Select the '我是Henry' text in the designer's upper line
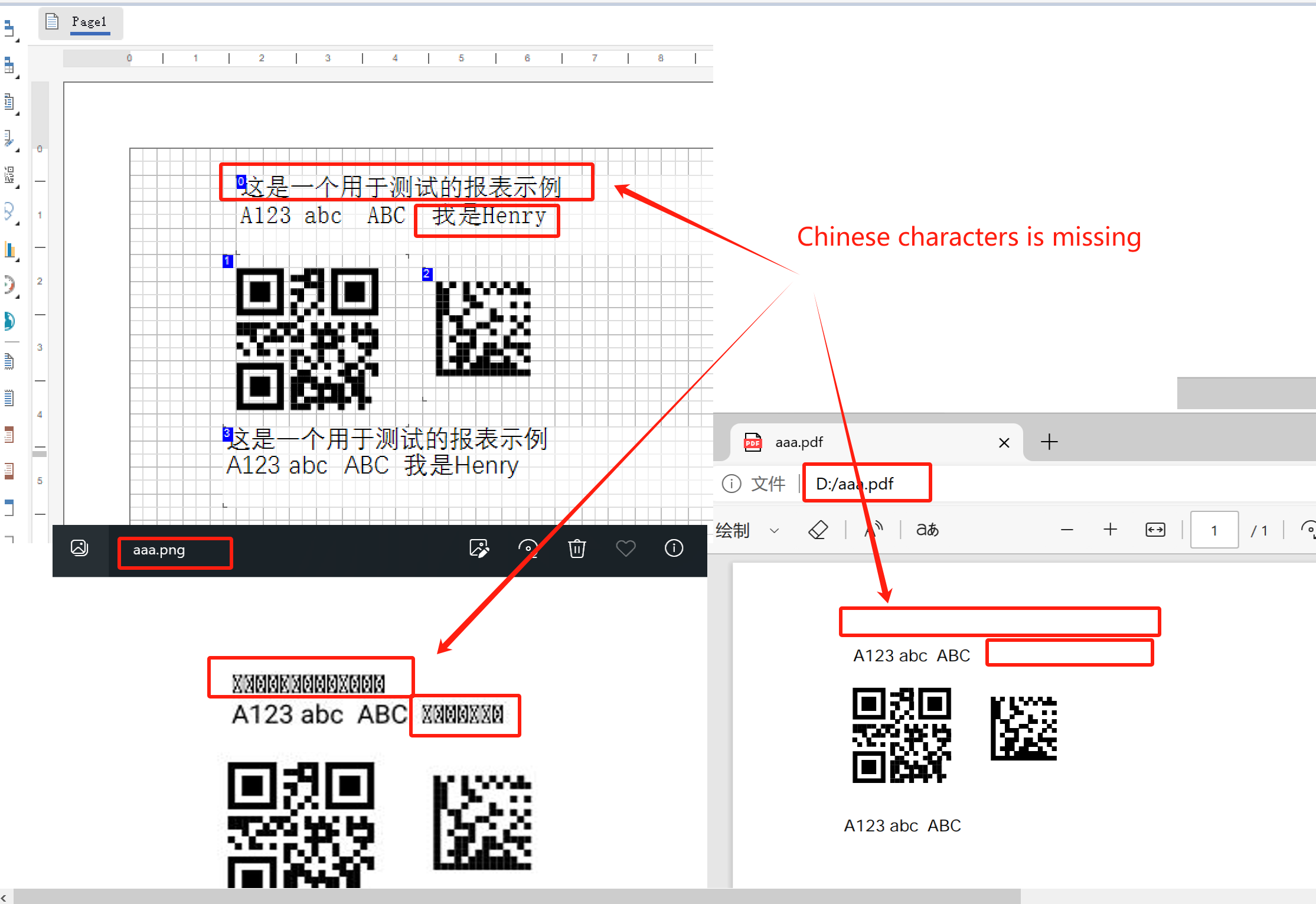 click(x=489, y=216)
